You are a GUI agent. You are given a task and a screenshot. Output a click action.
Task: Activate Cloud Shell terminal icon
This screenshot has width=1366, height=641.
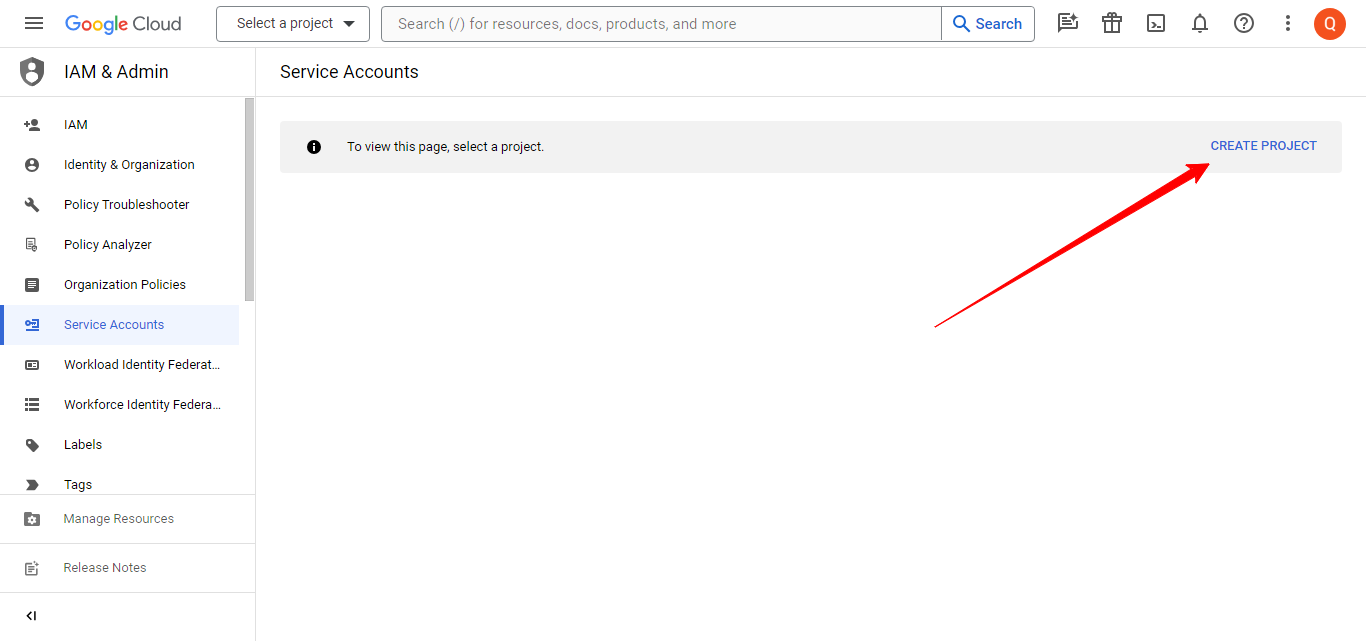point(1156,24)
